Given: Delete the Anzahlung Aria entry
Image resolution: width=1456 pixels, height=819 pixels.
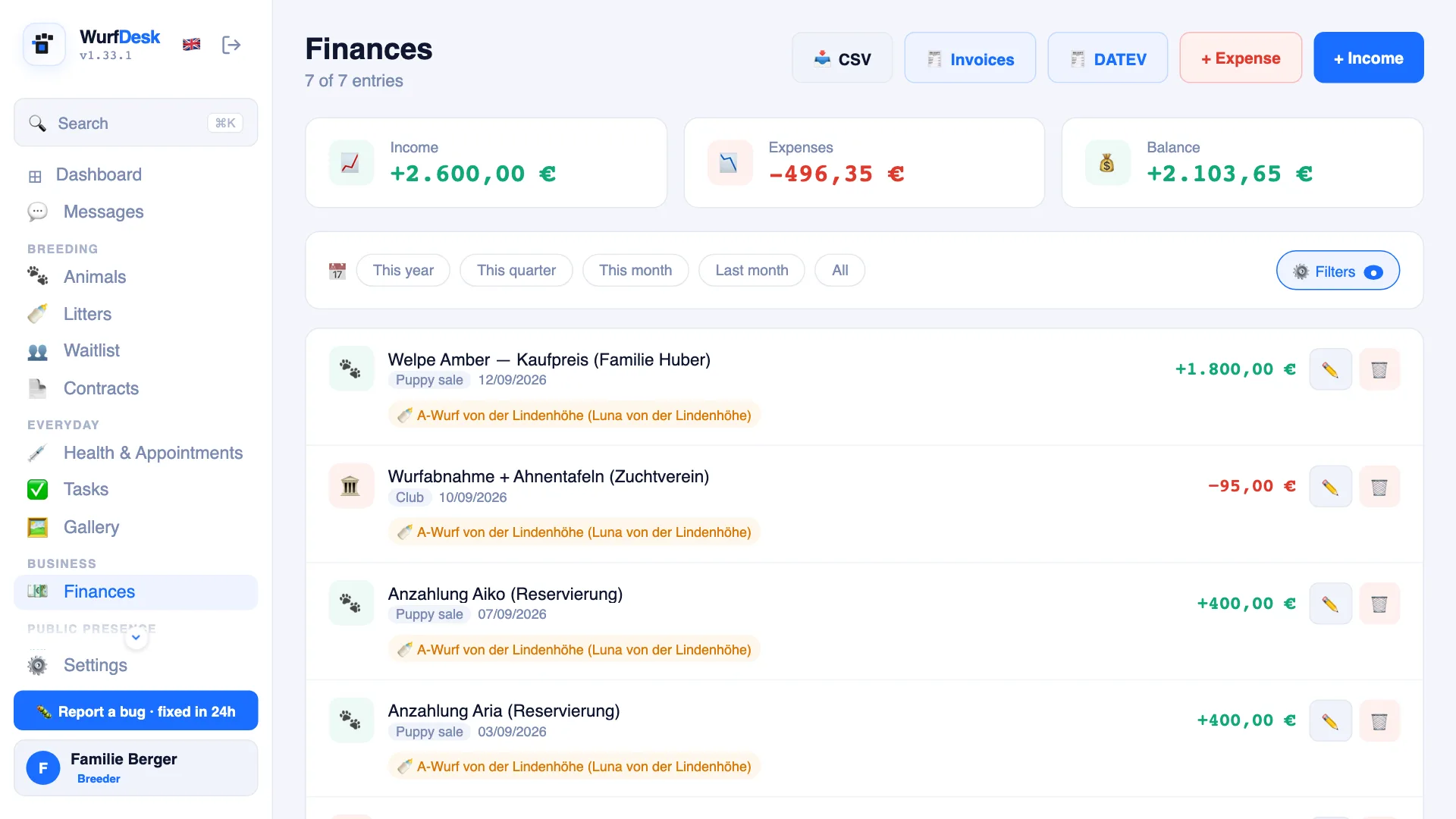Looking at the screenshot, I should 1379,721.
